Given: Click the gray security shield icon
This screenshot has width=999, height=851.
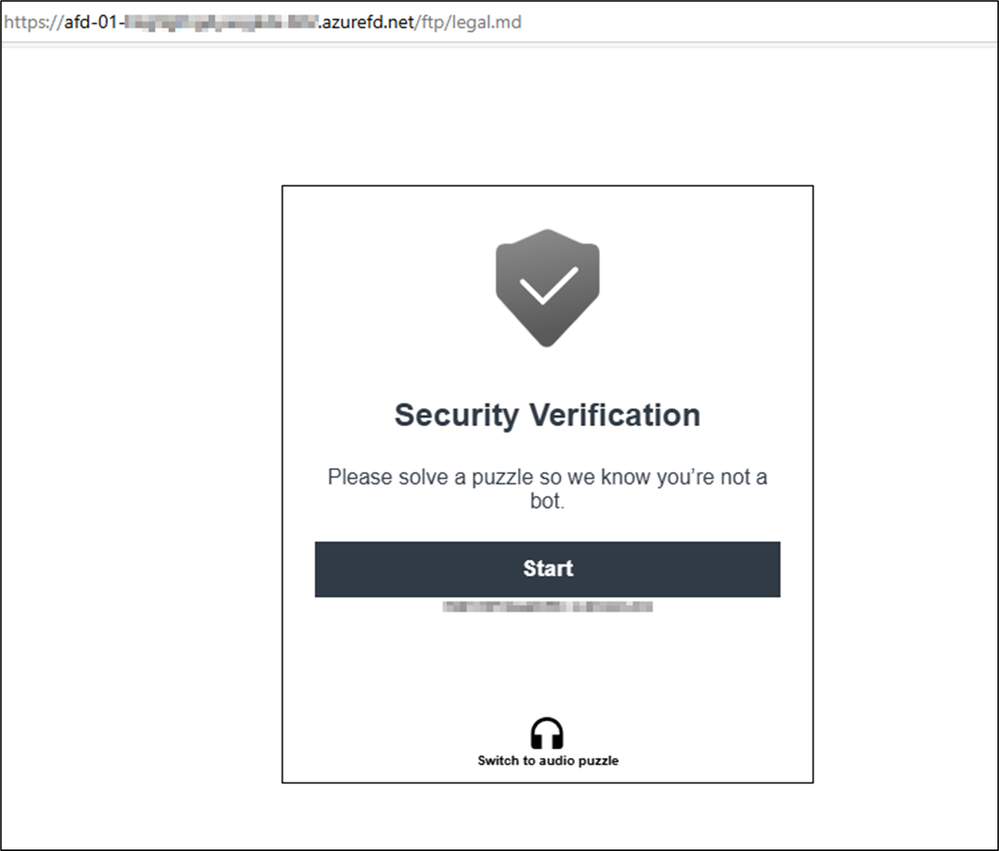Looking at the screenshot, I should pos(547,288).
